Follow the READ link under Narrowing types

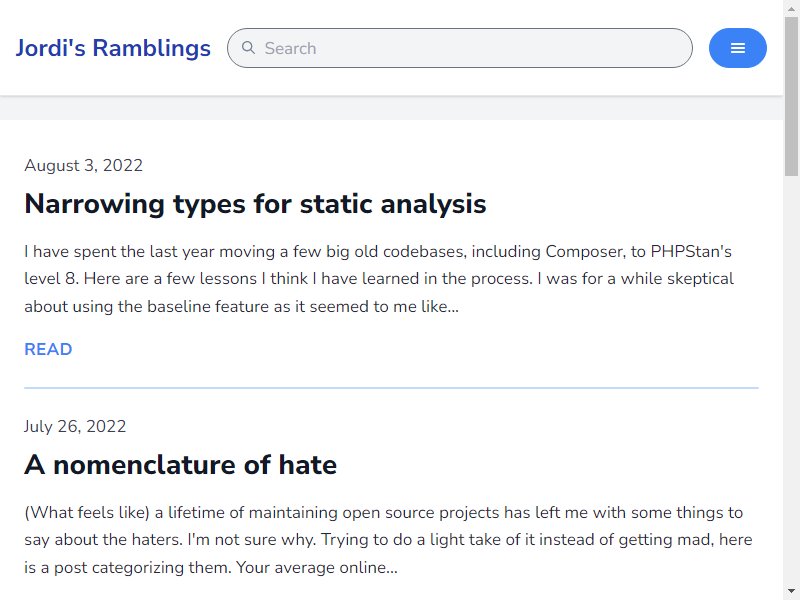point(48,349)
